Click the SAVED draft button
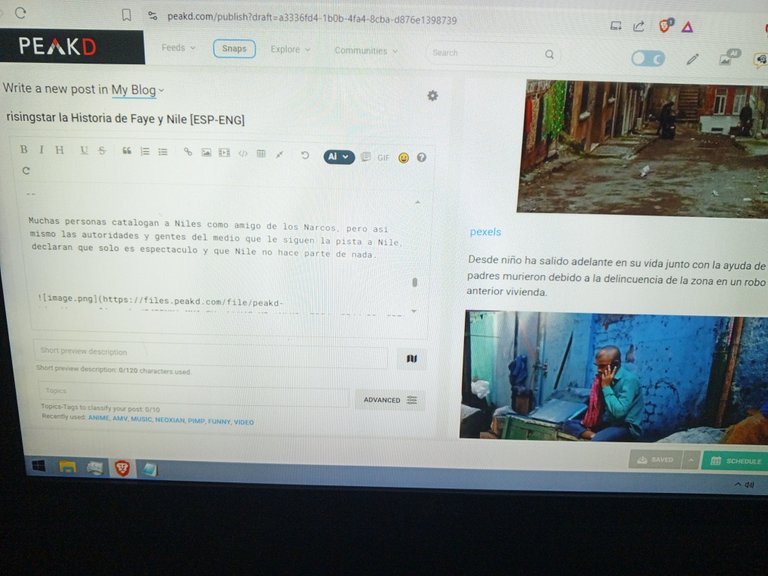Viewport: 768px width, 576px height. pyautogui.click(x=655, y=459)
